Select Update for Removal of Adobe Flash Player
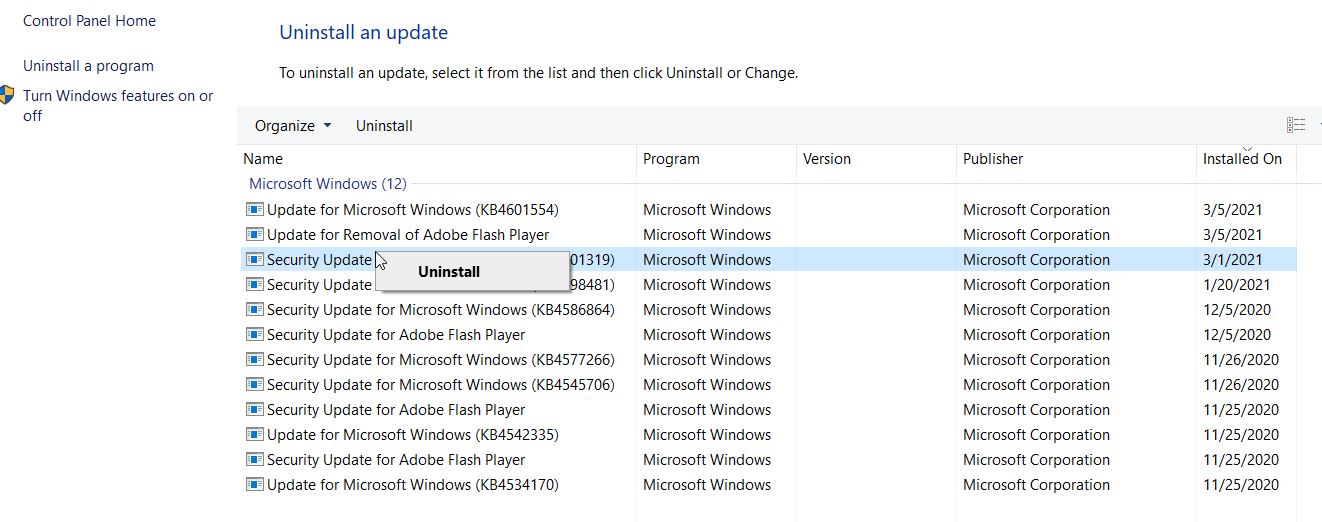Viewport: 1322px width, 522px height. click(x=408, y=235)
